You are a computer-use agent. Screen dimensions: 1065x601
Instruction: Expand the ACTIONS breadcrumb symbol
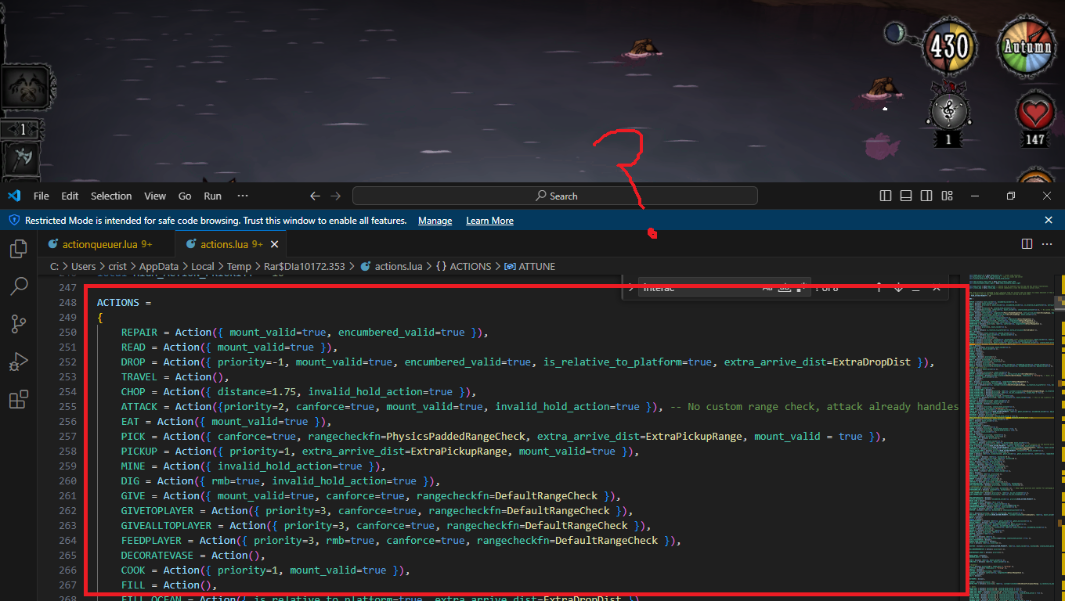click(470, 267)
